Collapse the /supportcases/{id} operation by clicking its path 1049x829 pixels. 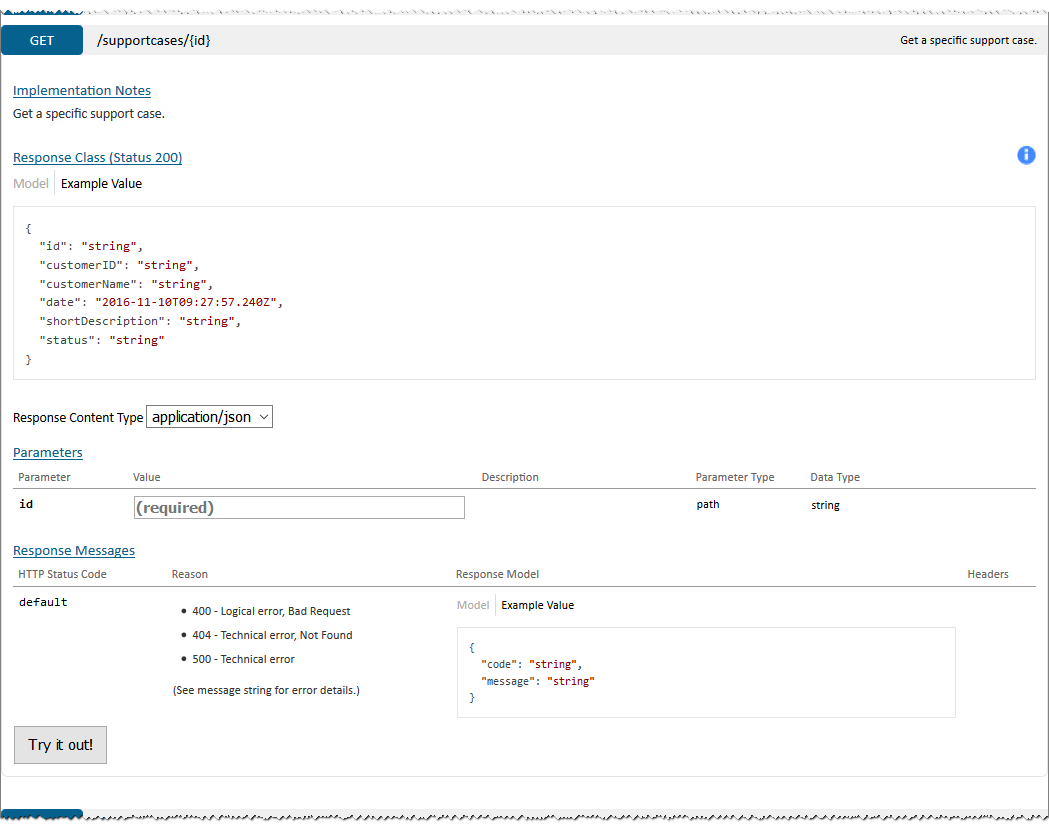152,40
